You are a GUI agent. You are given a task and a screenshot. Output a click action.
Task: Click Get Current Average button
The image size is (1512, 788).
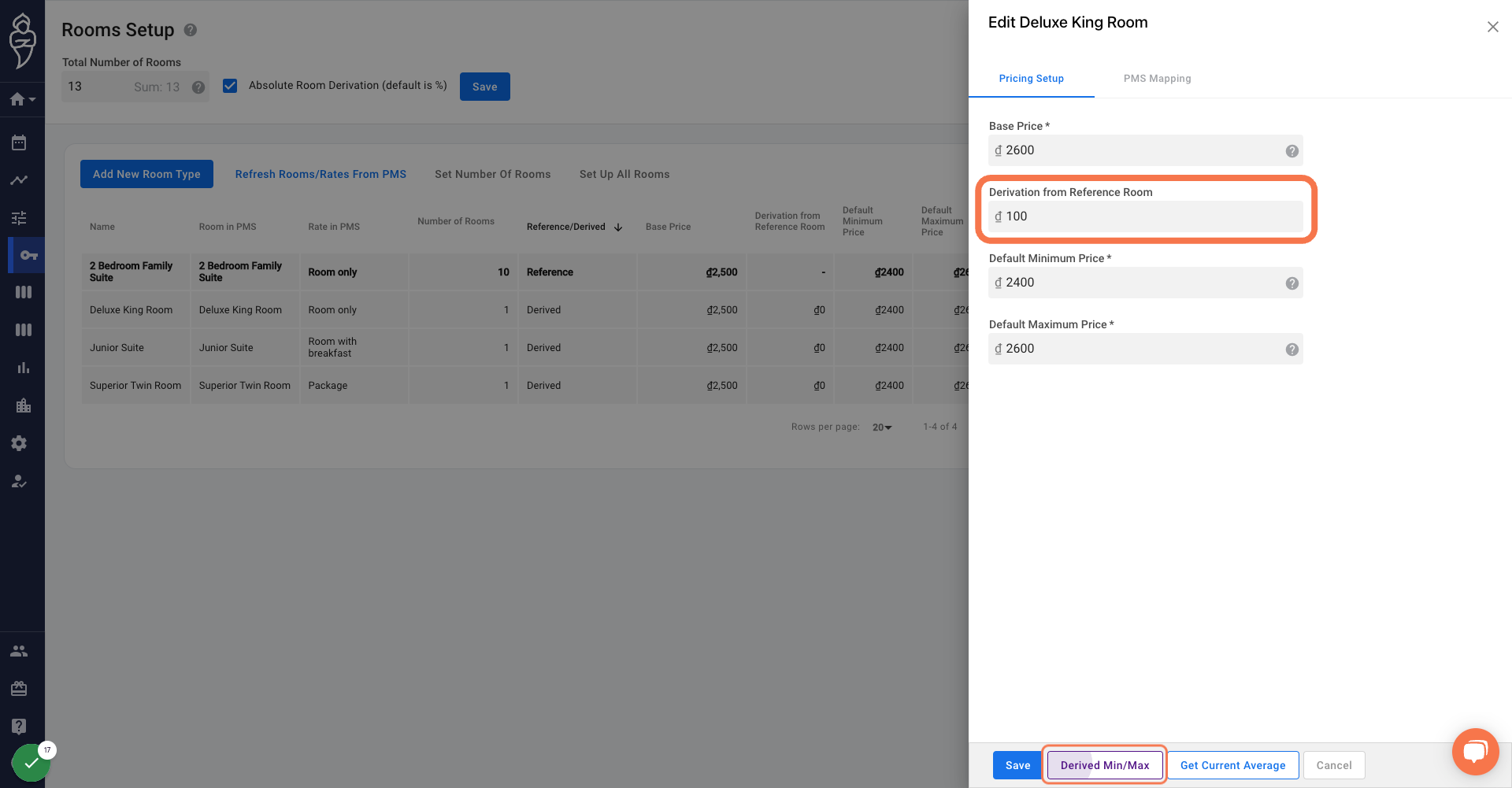(1233, 765)
